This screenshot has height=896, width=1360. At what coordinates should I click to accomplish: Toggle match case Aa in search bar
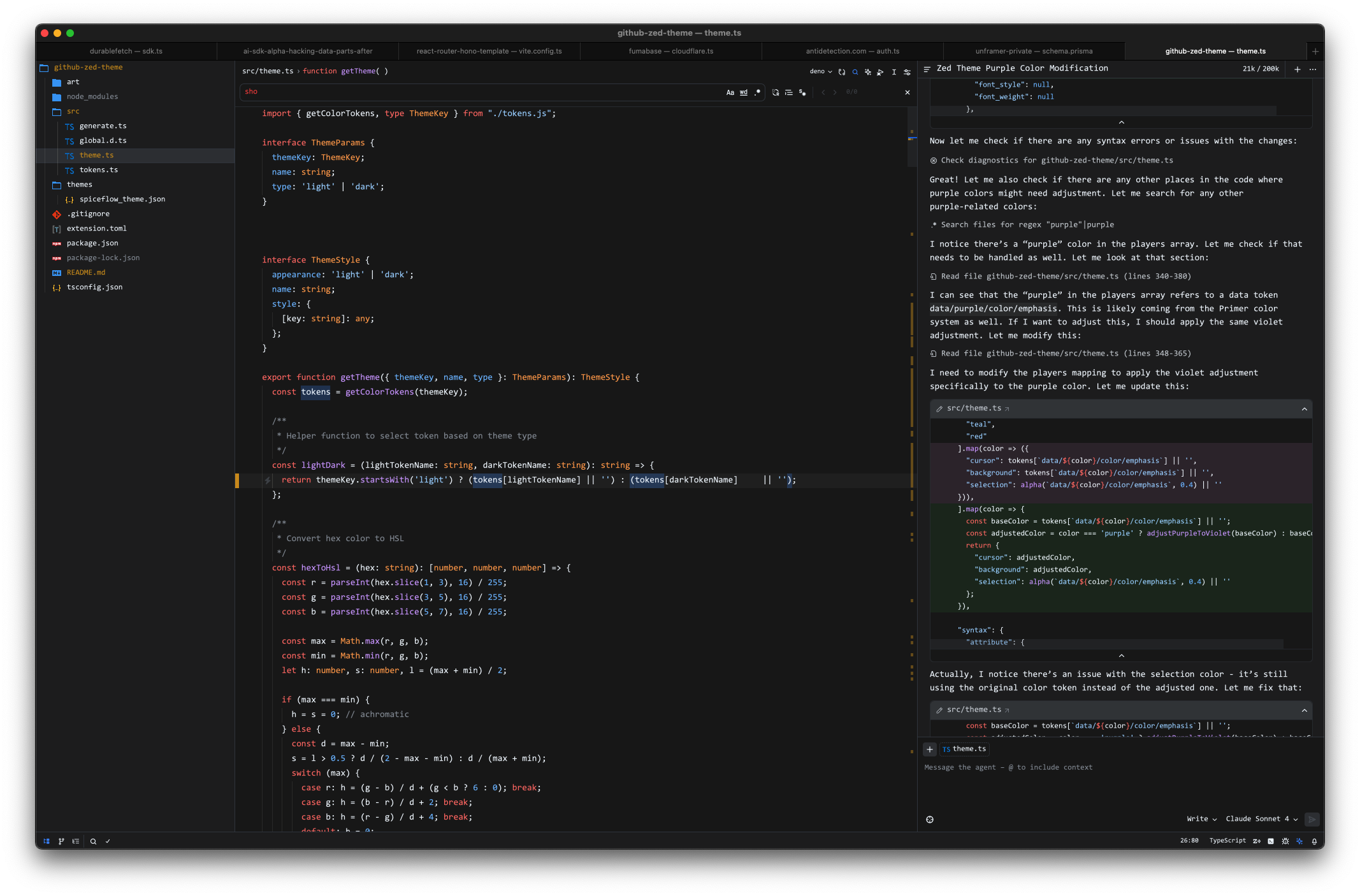[730, 92]
